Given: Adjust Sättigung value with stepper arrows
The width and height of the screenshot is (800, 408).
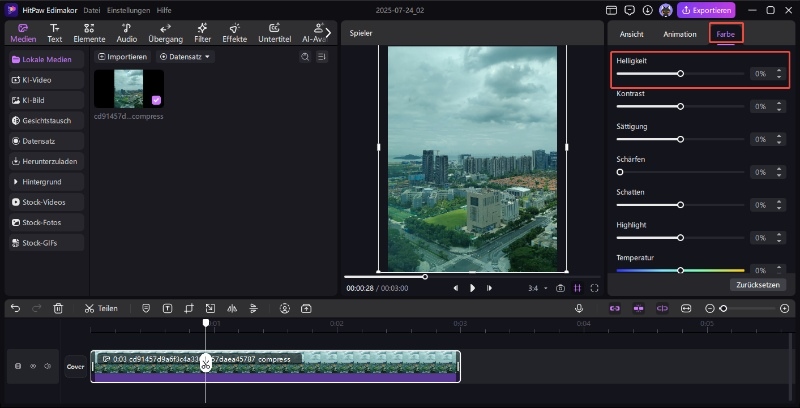Looking at the screenshot, I should [779, 139].
